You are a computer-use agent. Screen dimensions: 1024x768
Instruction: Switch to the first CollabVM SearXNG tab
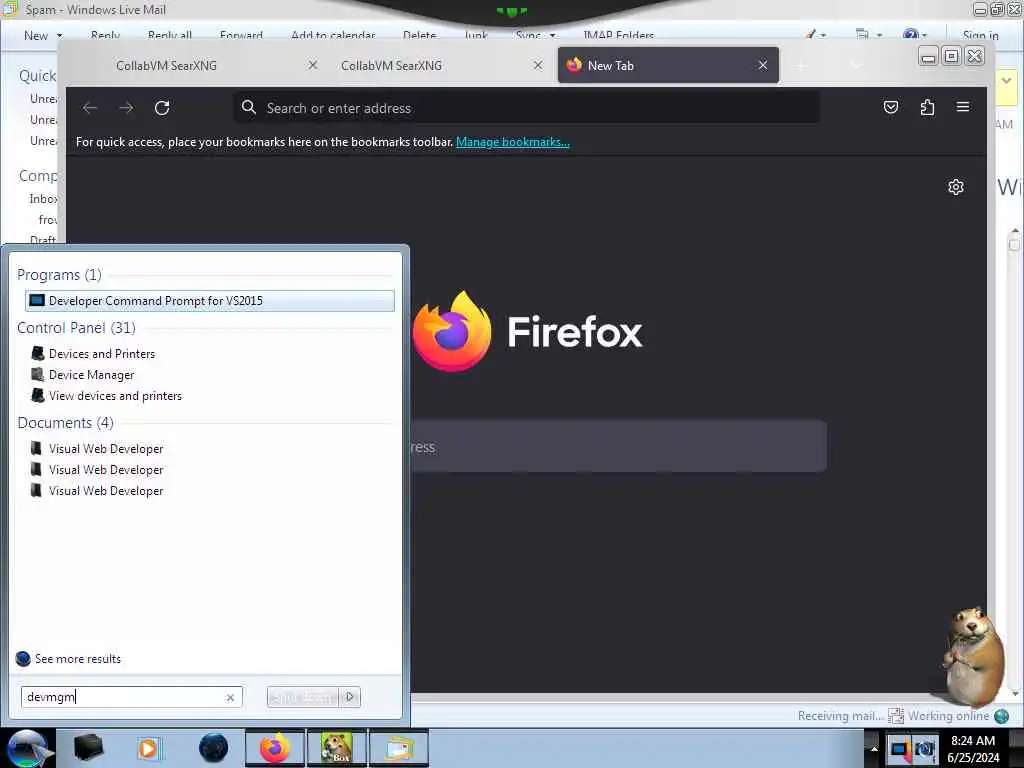[x=167, y=65]
